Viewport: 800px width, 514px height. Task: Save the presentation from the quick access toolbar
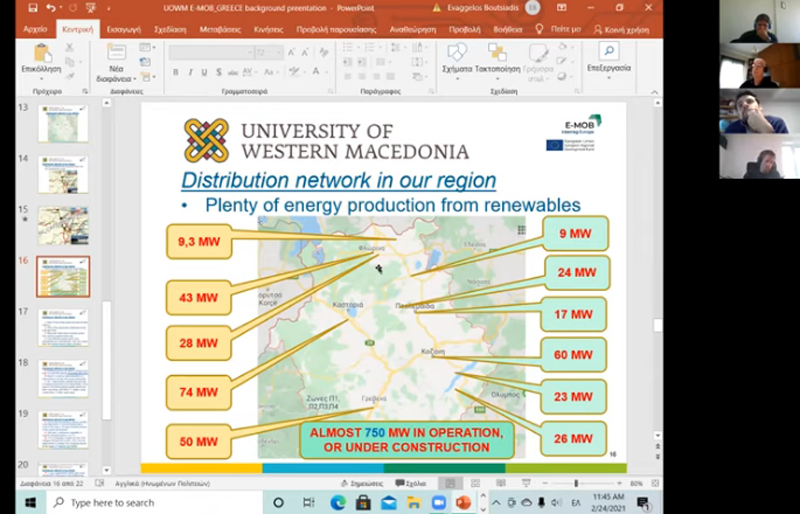coord(33,8)
